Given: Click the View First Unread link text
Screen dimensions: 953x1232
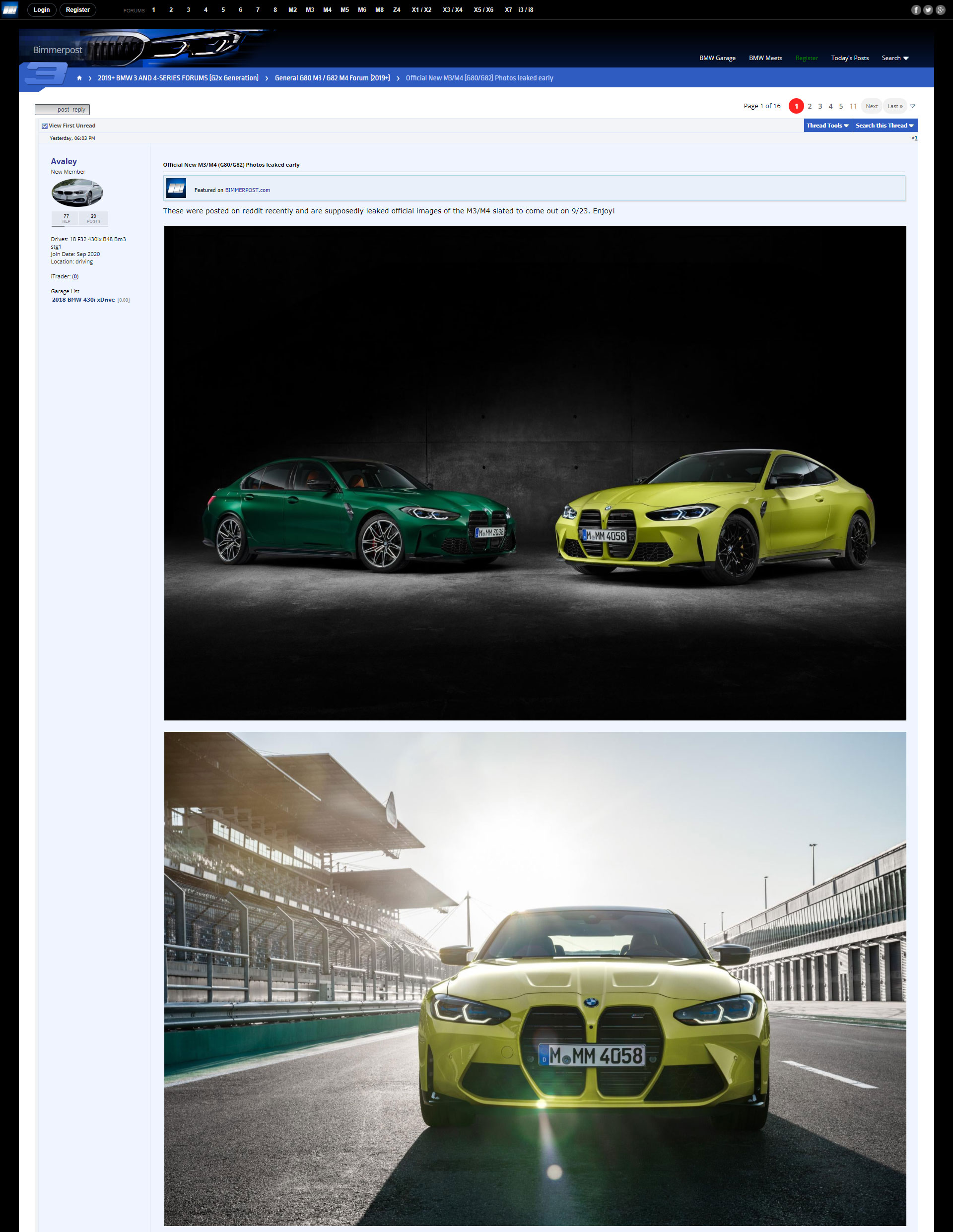Looking at the screenshot, I should coord(72,126).
